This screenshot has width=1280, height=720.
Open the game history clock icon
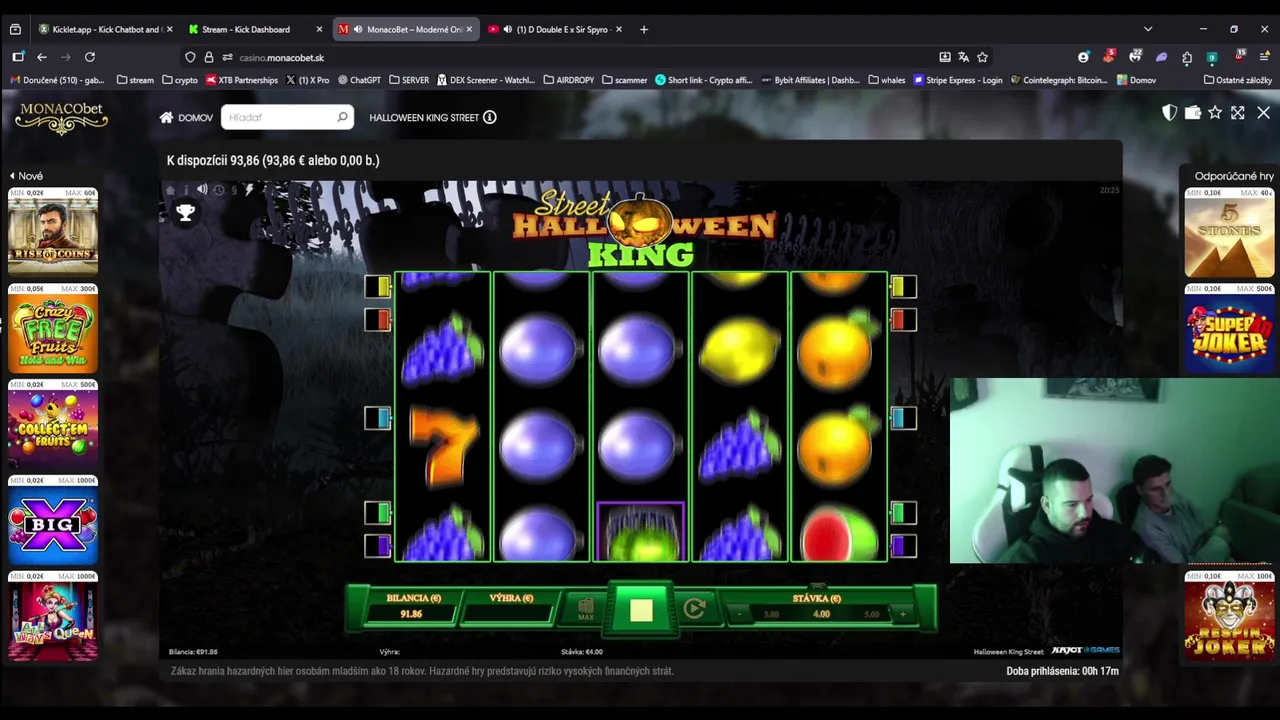(x=219, y=190)
